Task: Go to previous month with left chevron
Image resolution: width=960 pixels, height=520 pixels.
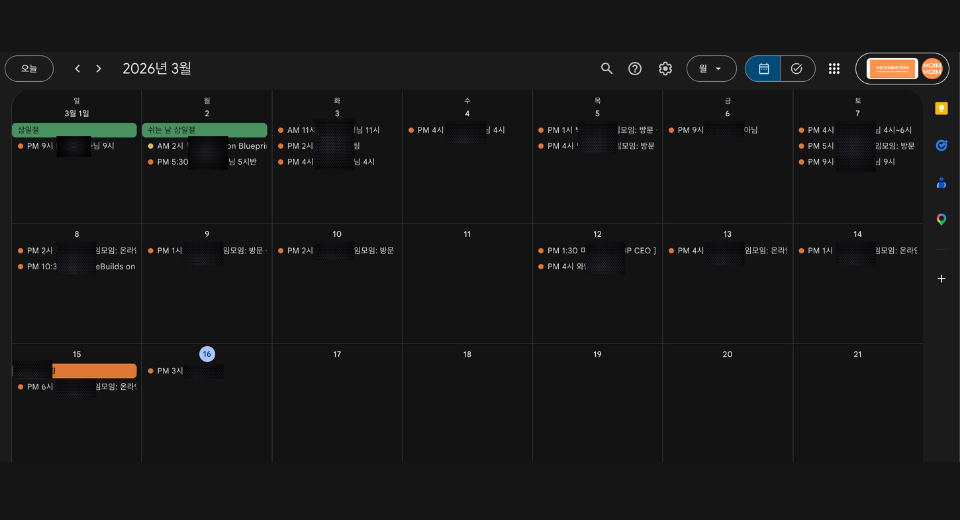Action: pyautogui.click(x=77, y=68)
